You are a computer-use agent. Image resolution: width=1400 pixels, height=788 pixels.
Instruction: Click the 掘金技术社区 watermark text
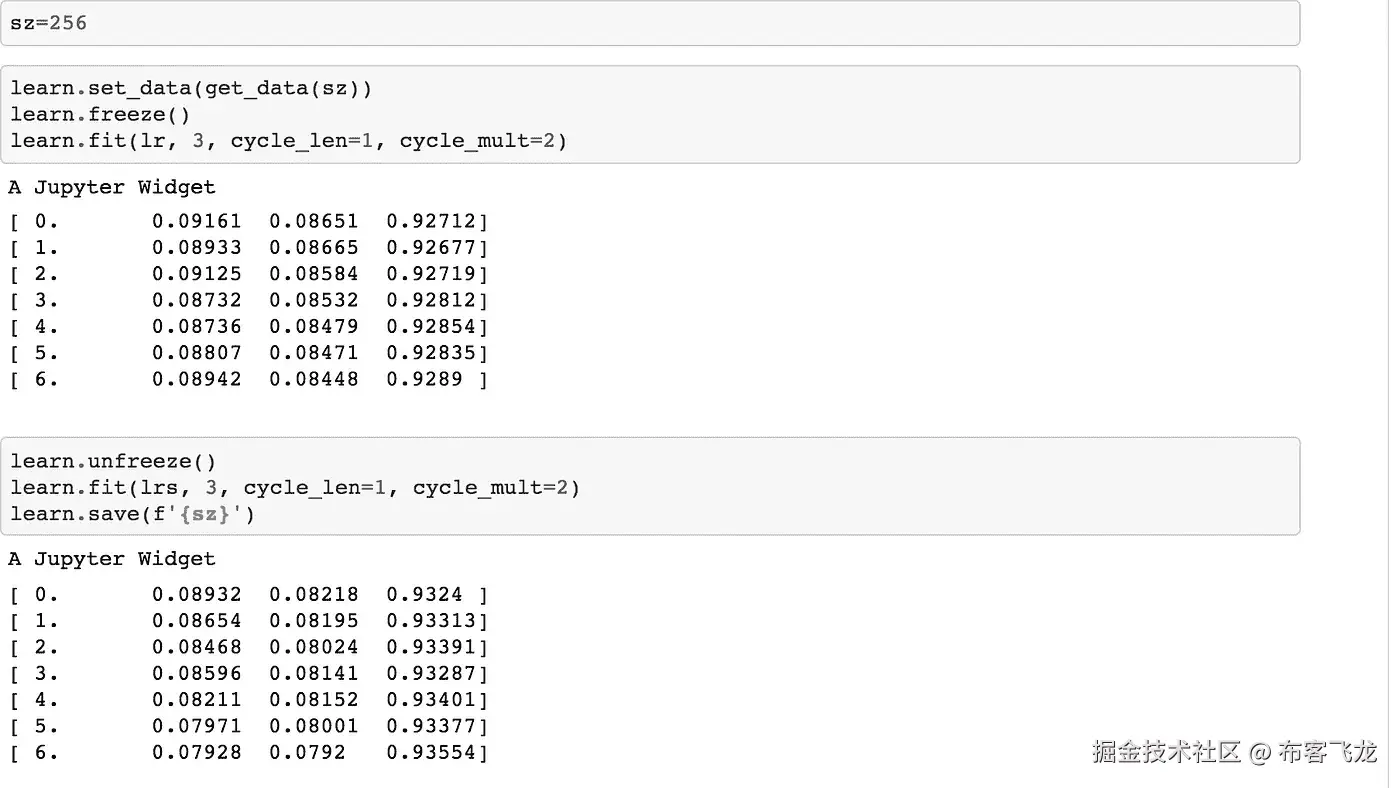pos(1166,751)
